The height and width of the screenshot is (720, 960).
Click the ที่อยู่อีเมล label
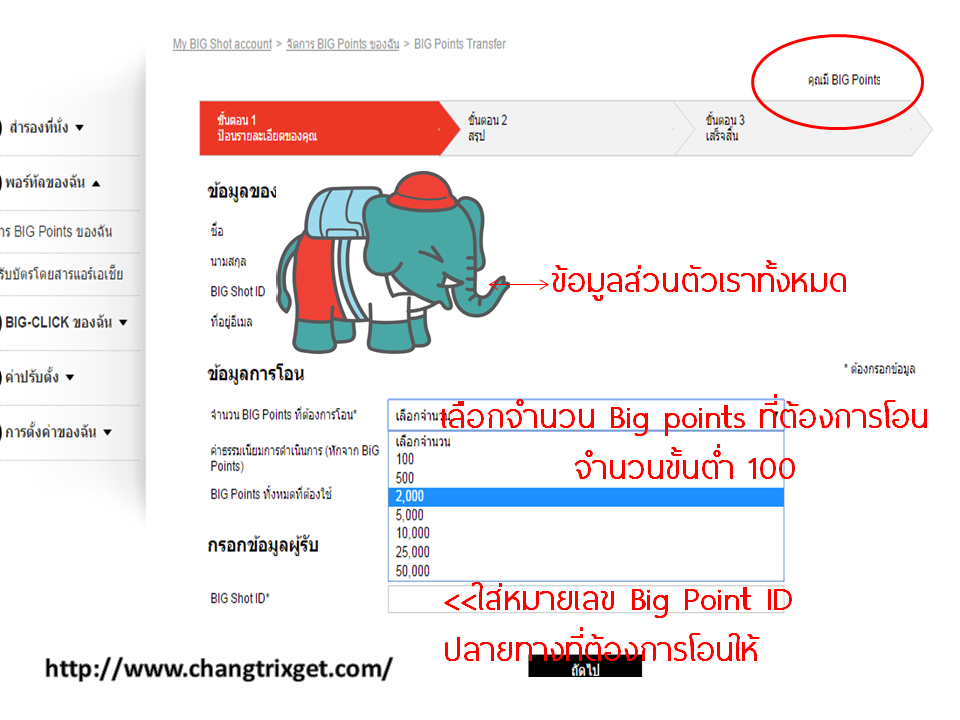[231, 321]
